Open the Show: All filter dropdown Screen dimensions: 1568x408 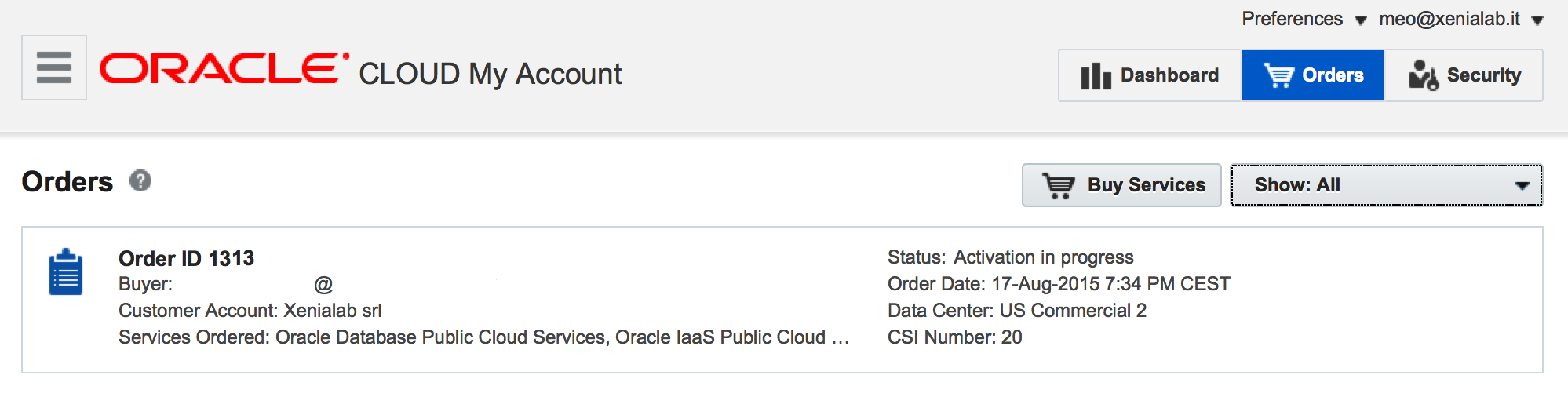coord(1387,185)
